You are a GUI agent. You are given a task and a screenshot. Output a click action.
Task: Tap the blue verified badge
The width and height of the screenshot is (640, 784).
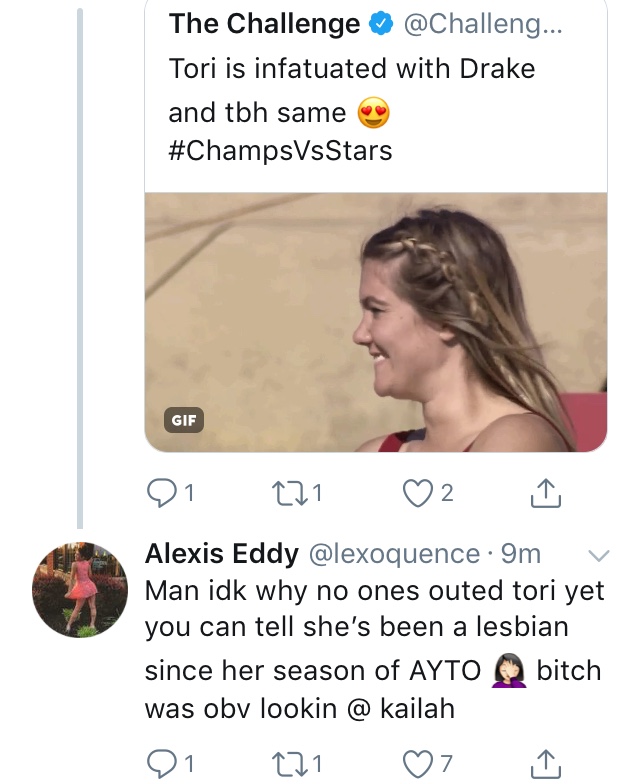[381, 24]
